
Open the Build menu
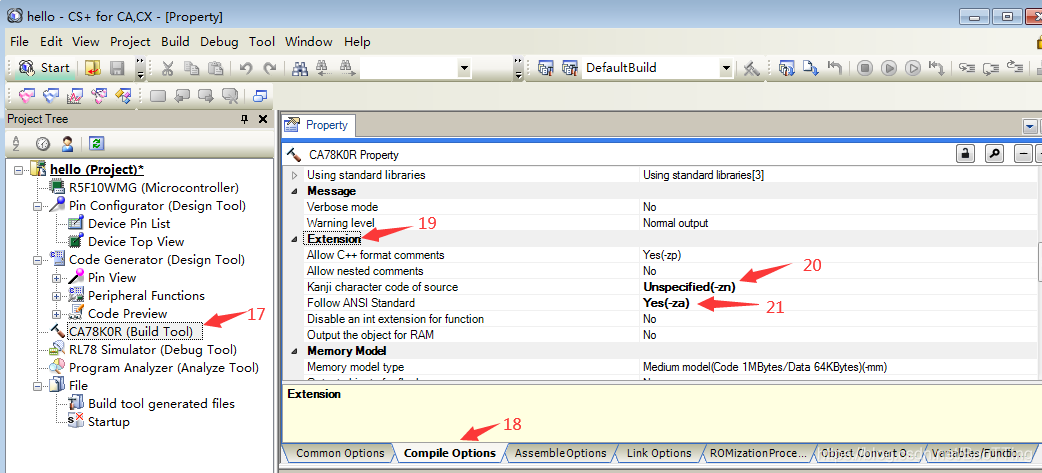[175, 41]
